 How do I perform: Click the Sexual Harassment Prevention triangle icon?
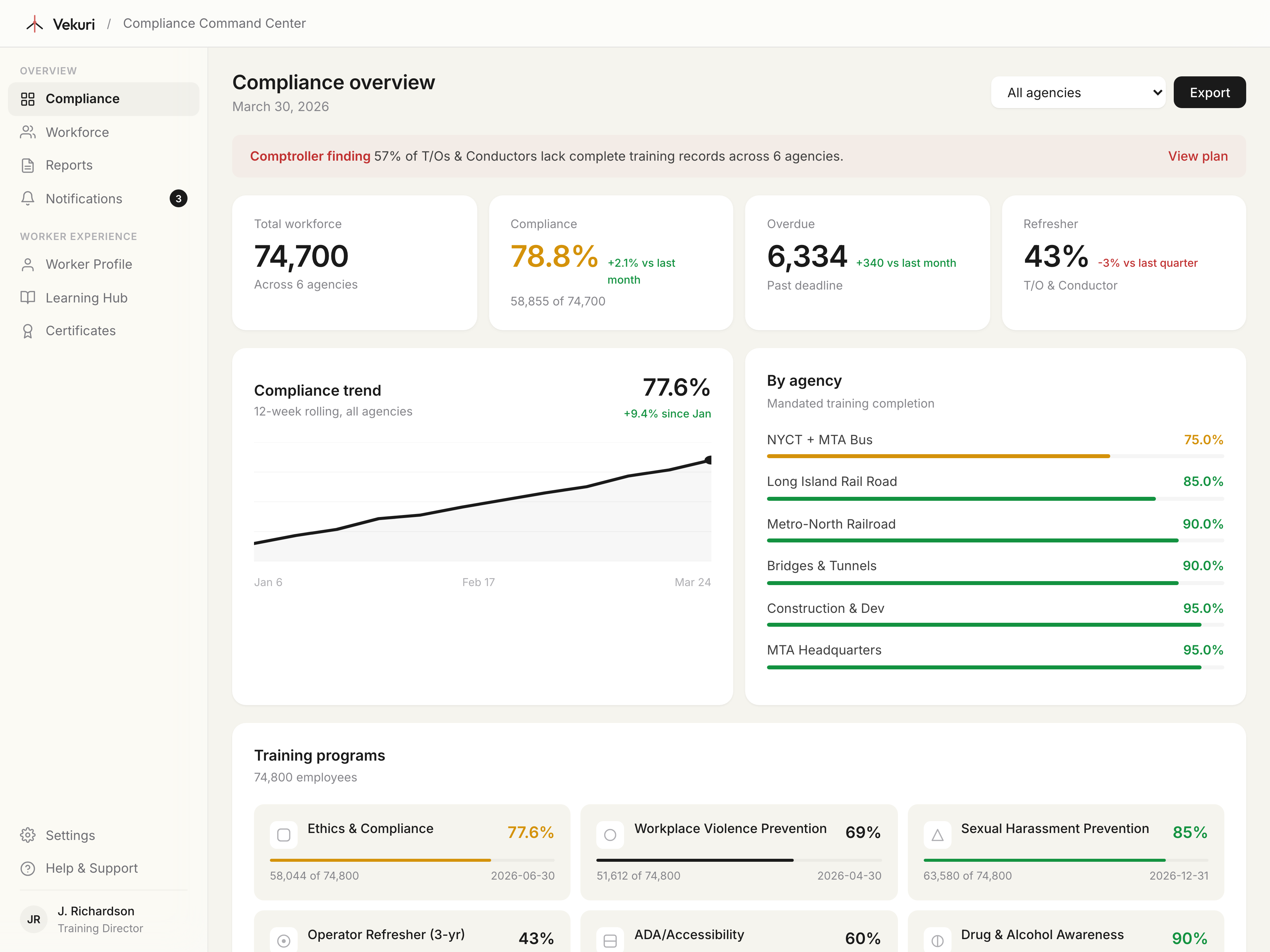coord(937,835)
